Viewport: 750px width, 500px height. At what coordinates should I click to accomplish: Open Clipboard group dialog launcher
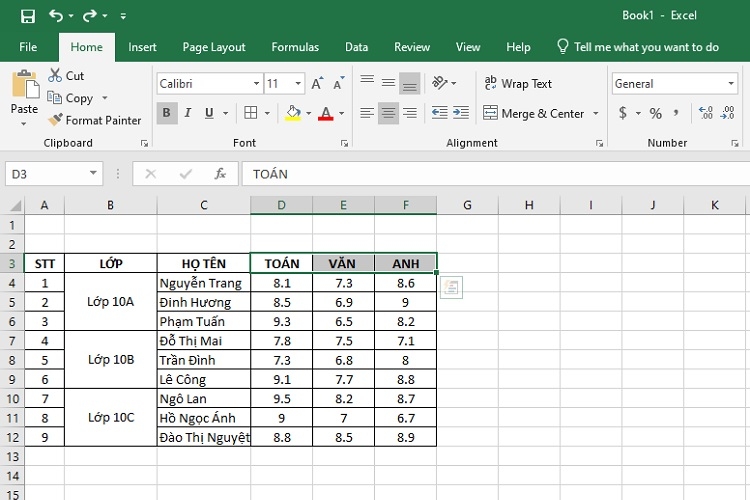144,143
